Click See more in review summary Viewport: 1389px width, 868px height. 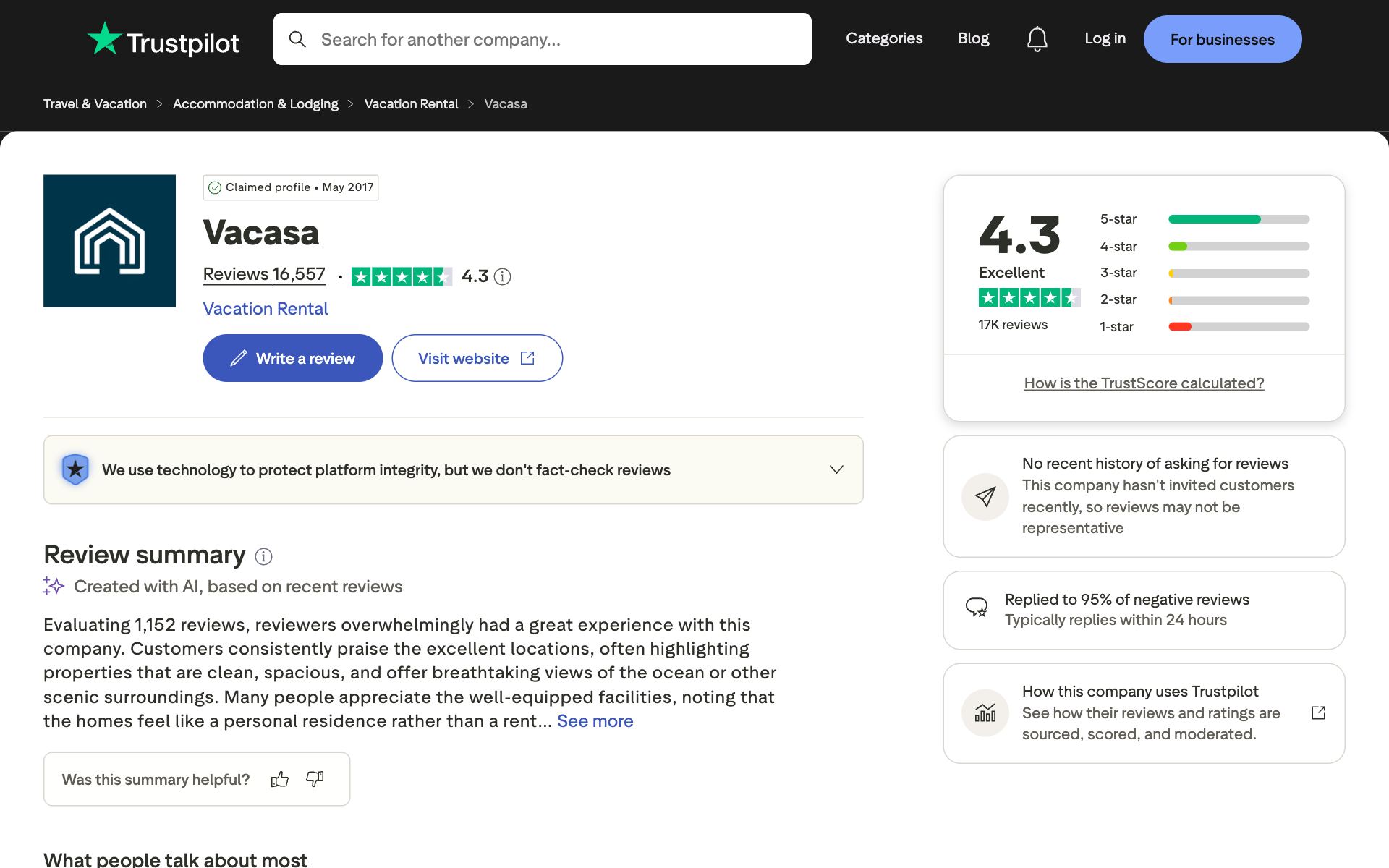[x=595, y=721]
